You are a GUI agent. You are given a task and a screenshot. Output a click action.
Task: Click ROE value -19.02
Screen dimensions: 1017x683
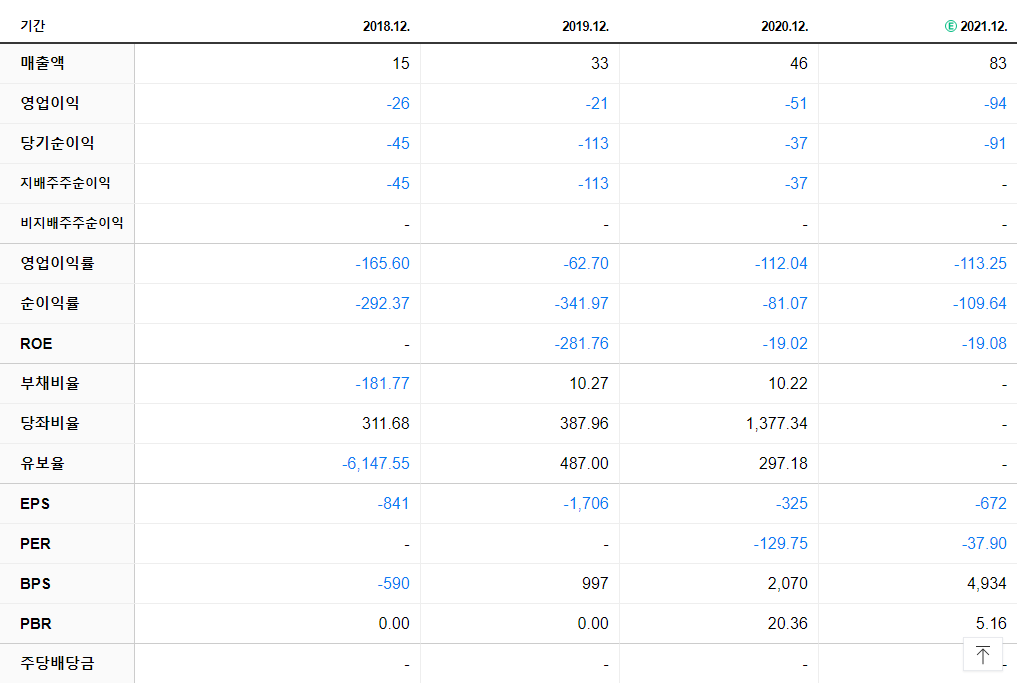click(785, 344)
